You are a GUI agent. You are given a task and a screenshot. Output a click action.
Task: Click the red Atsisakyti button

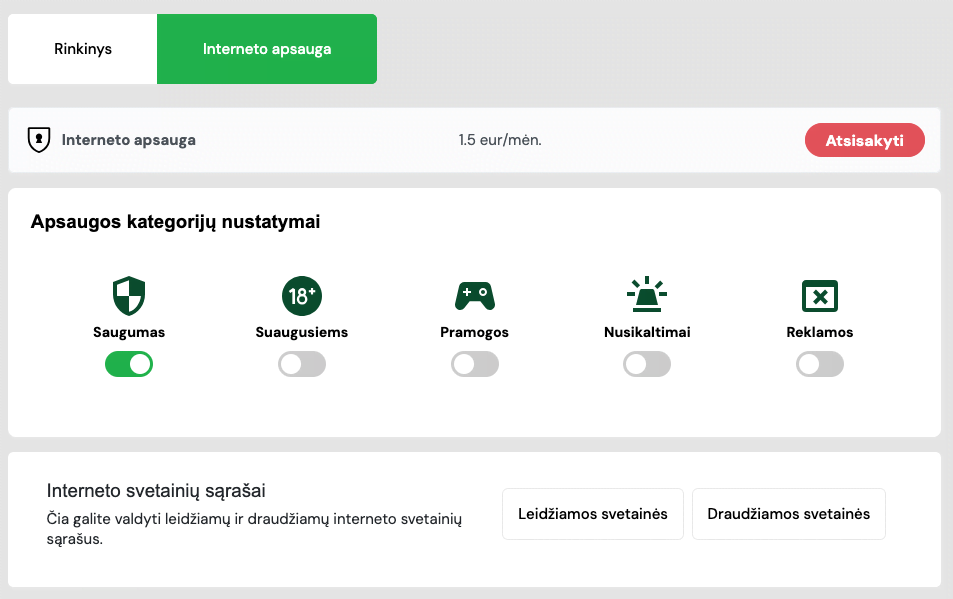[x=864, y=140]
